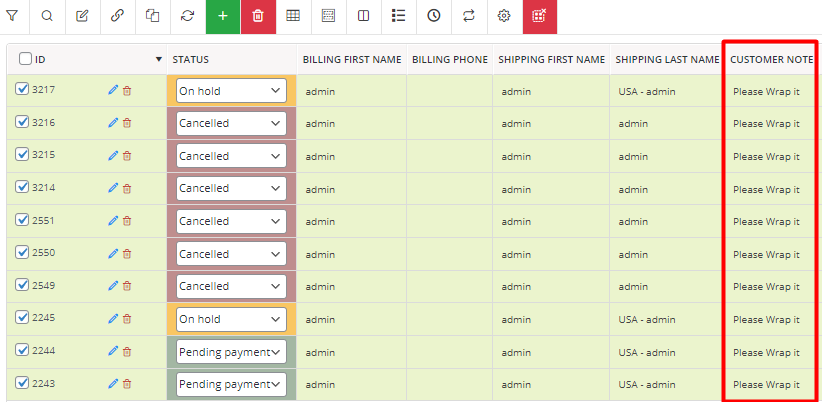Open the On hold status dropdown for 3217
Viewport: 822px width, 402px height.
click(x=231, y=91)
